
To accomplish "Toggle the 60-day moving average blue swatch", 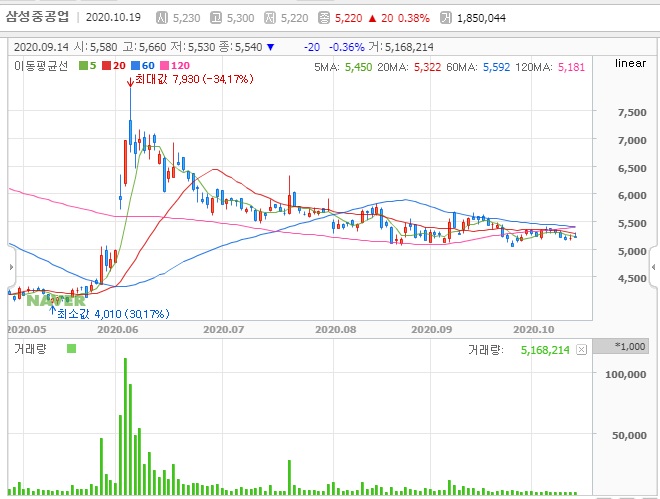I will click(x=135, y=66).
